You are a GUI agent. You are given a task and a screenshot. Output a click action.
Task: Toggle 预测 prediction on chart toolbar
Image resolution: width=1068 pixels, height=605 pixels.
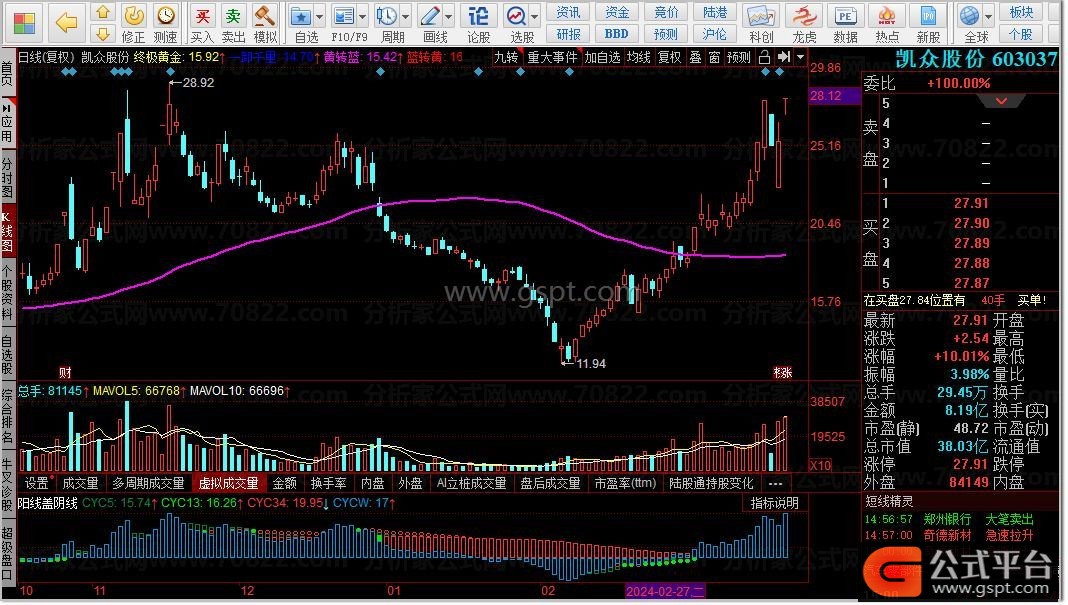(739, 57)
